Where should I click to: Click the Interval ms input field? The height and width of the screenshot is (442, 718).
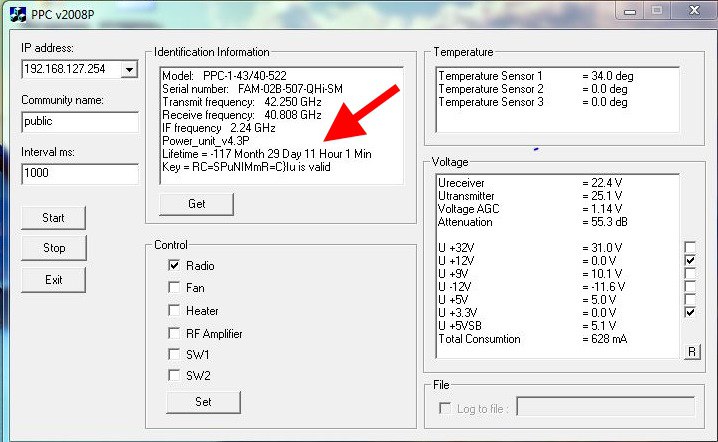point(79,173)
